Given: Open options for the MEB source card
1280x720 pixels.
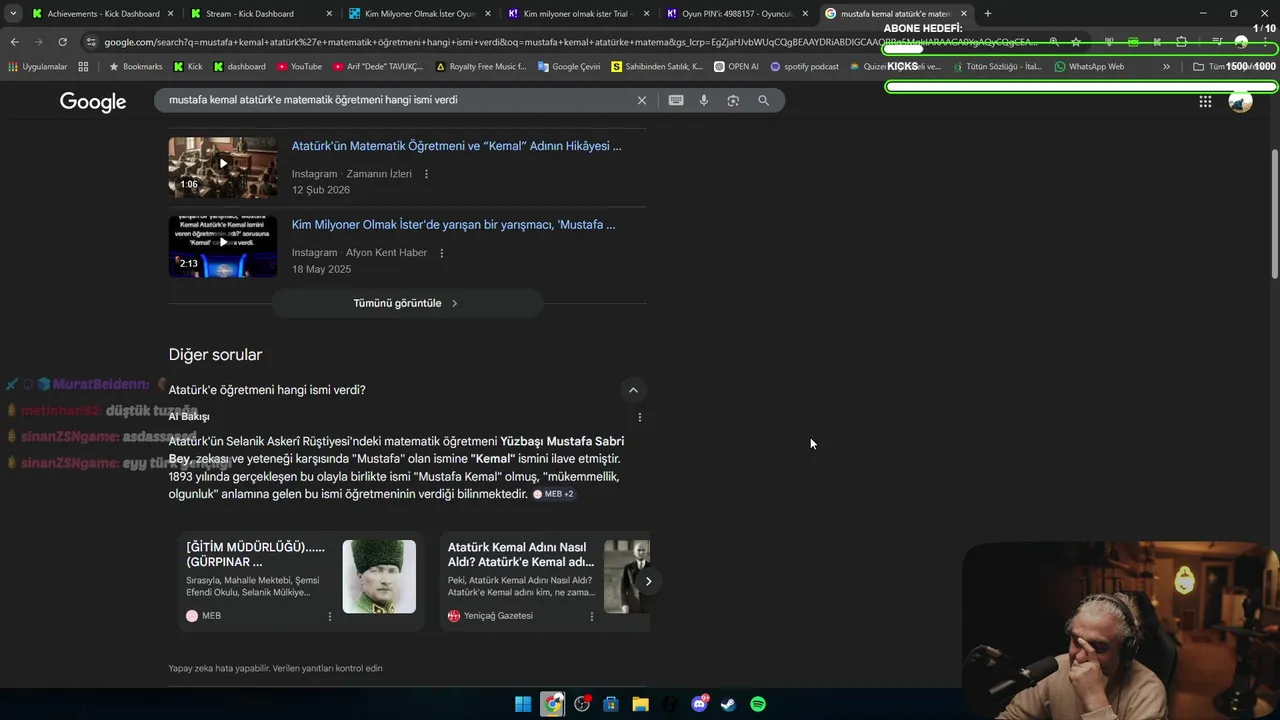Looking at the screenshot, I should [330, 616].
